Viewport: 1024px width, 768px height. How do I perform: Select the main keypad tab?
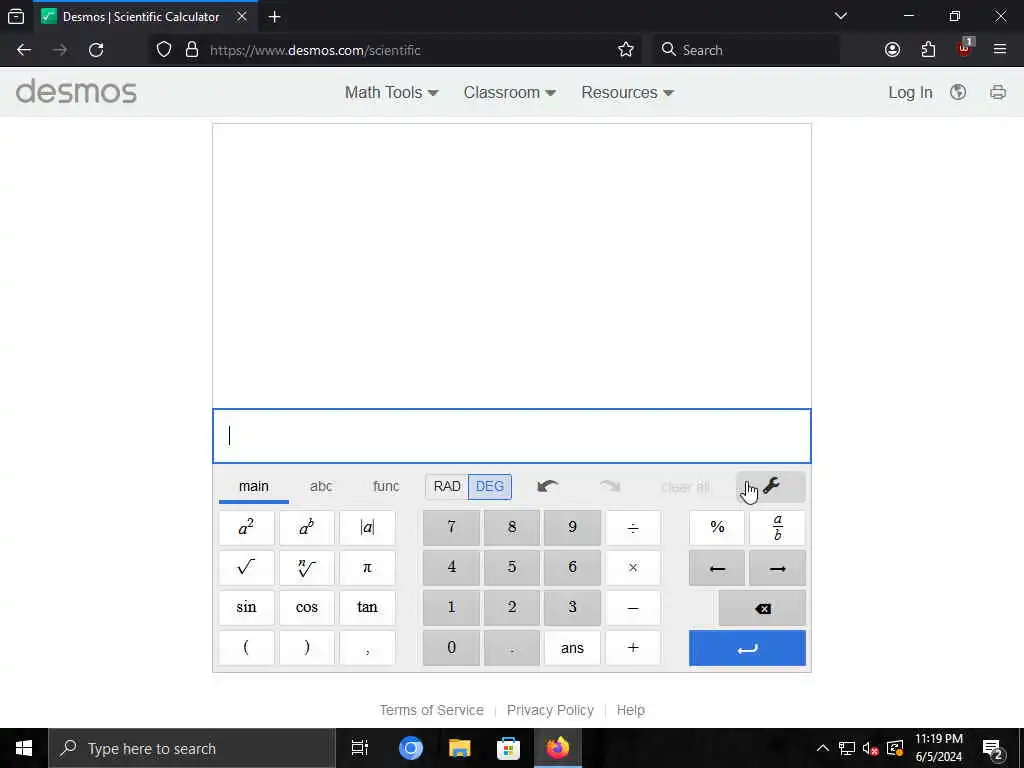(x=254, y=487)
